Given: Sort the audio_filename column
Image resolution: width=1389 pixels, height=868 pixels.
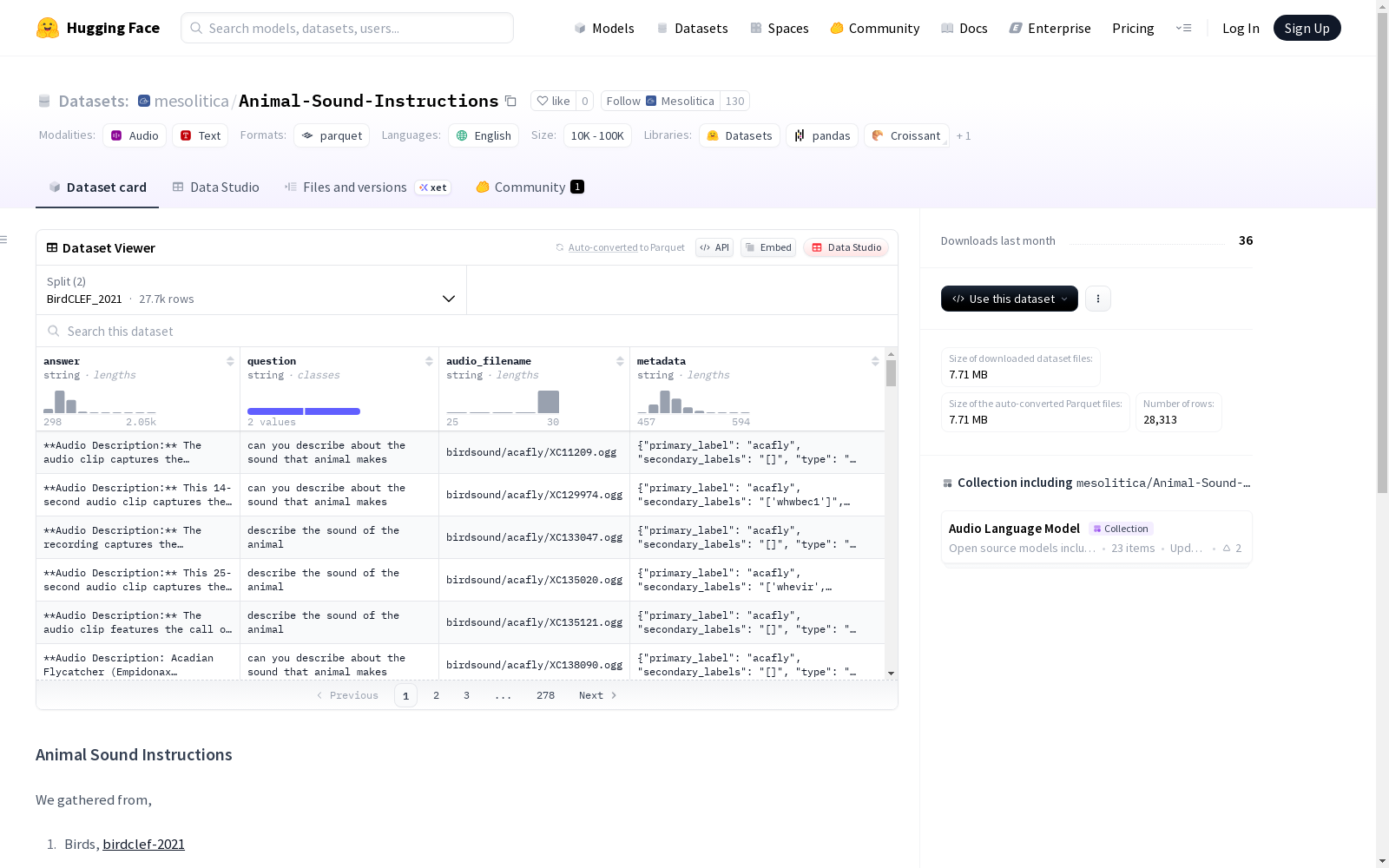Looking at the screenshot, I should tap(620, 361).
